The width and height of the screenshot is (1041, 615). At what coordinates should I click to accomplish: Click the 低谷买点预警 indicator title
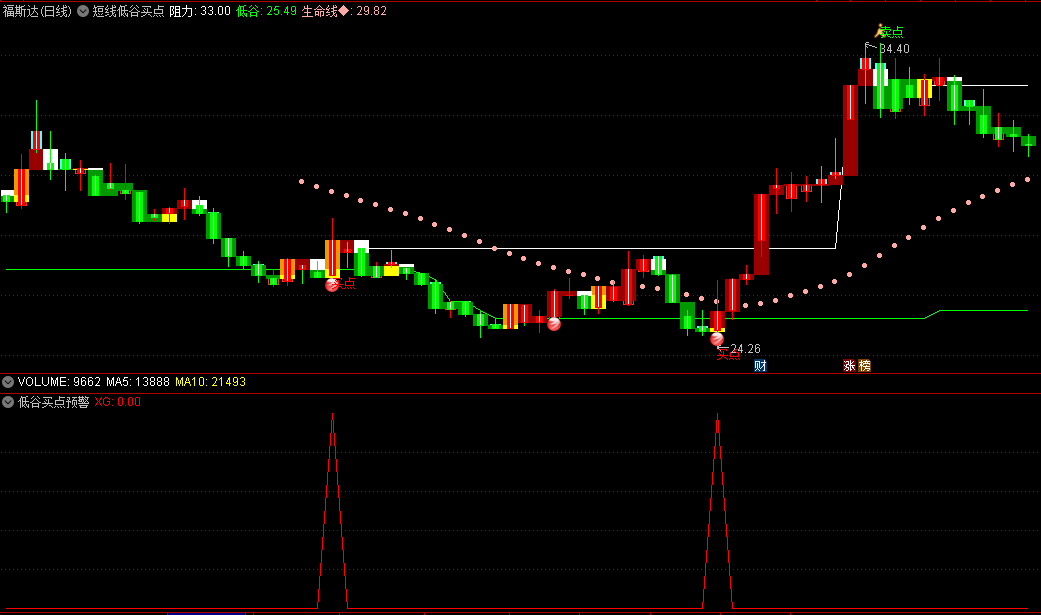[54, 402]
